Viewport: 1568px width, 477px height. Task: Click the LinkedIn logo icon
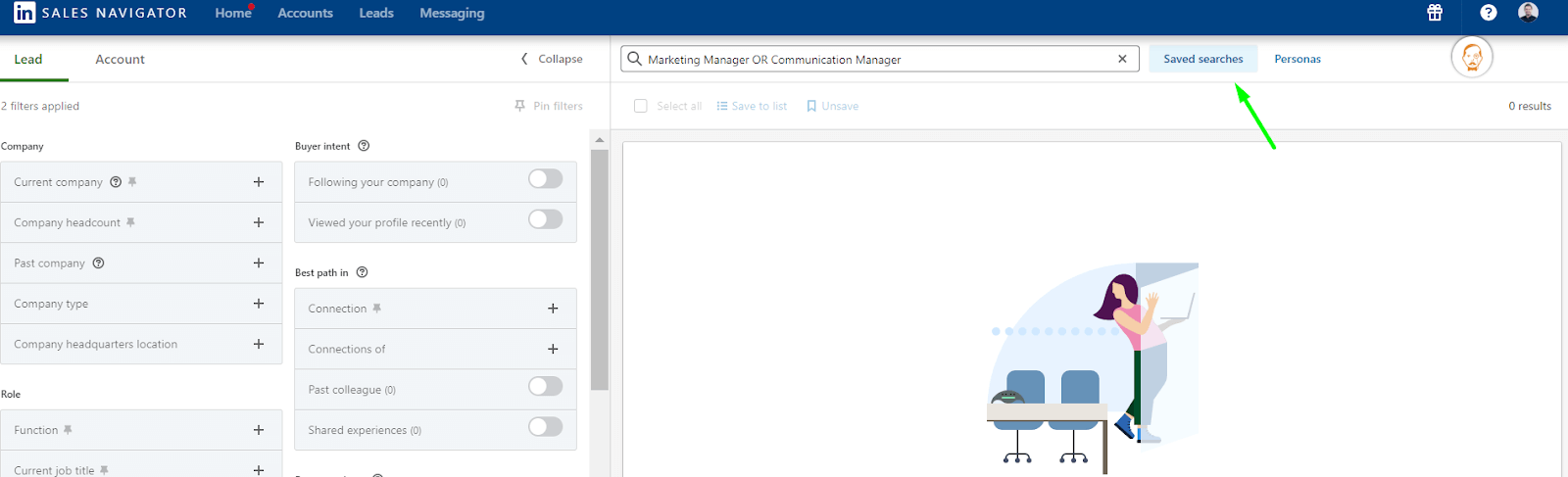pyautogui.click(x=24, y=13)
